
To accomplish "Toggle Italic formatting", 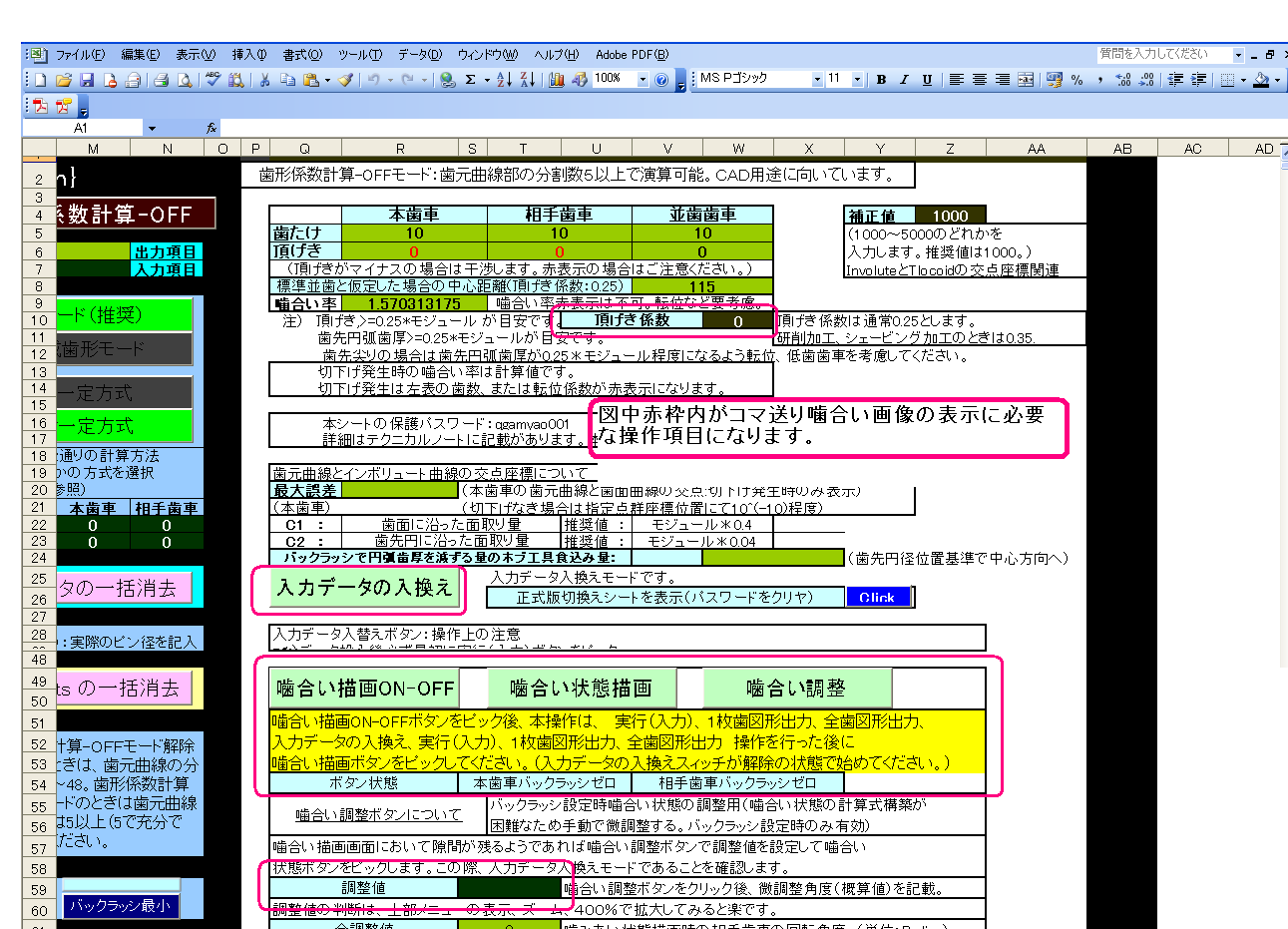I will 904,80.
